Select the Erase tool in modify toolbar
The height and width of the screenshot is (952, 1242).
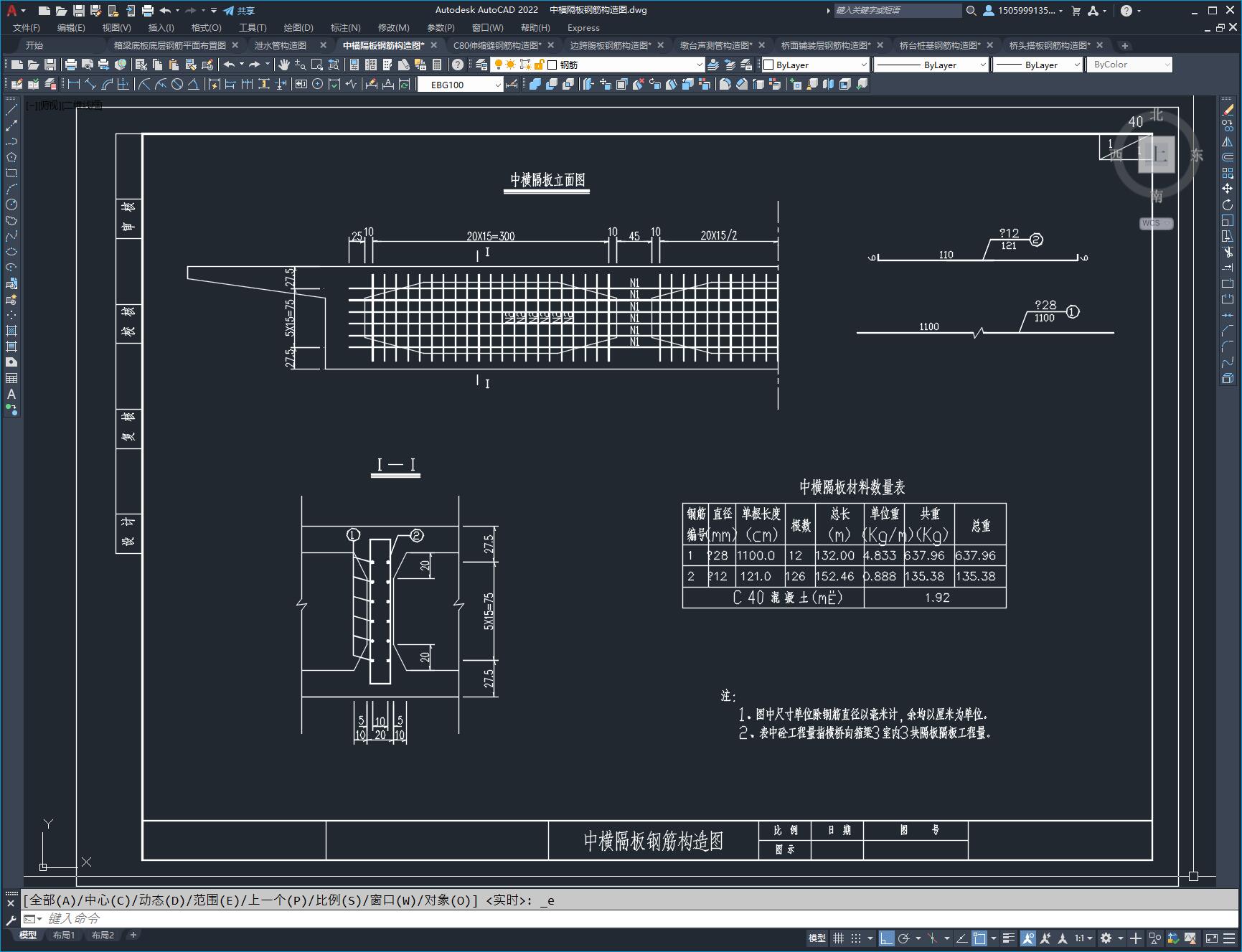(x=1228, y=110)
